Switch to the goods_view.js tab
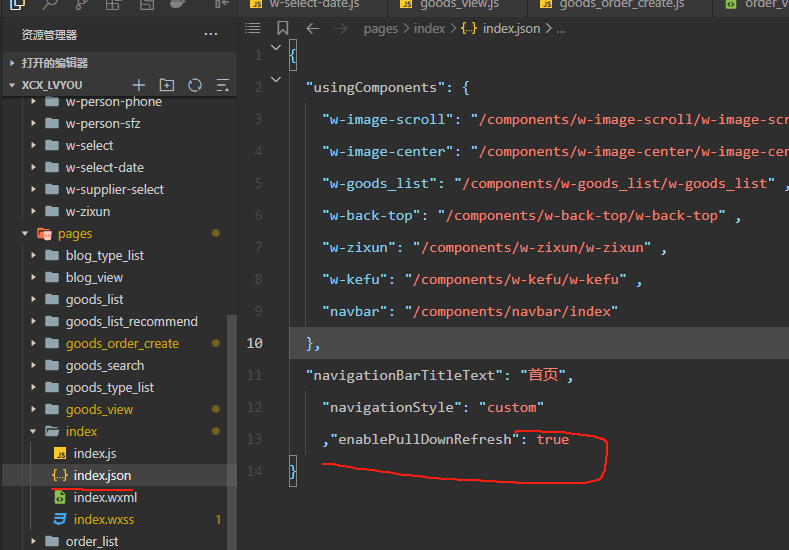The height and width of the screenshot is (550, 789). point(460,4)
